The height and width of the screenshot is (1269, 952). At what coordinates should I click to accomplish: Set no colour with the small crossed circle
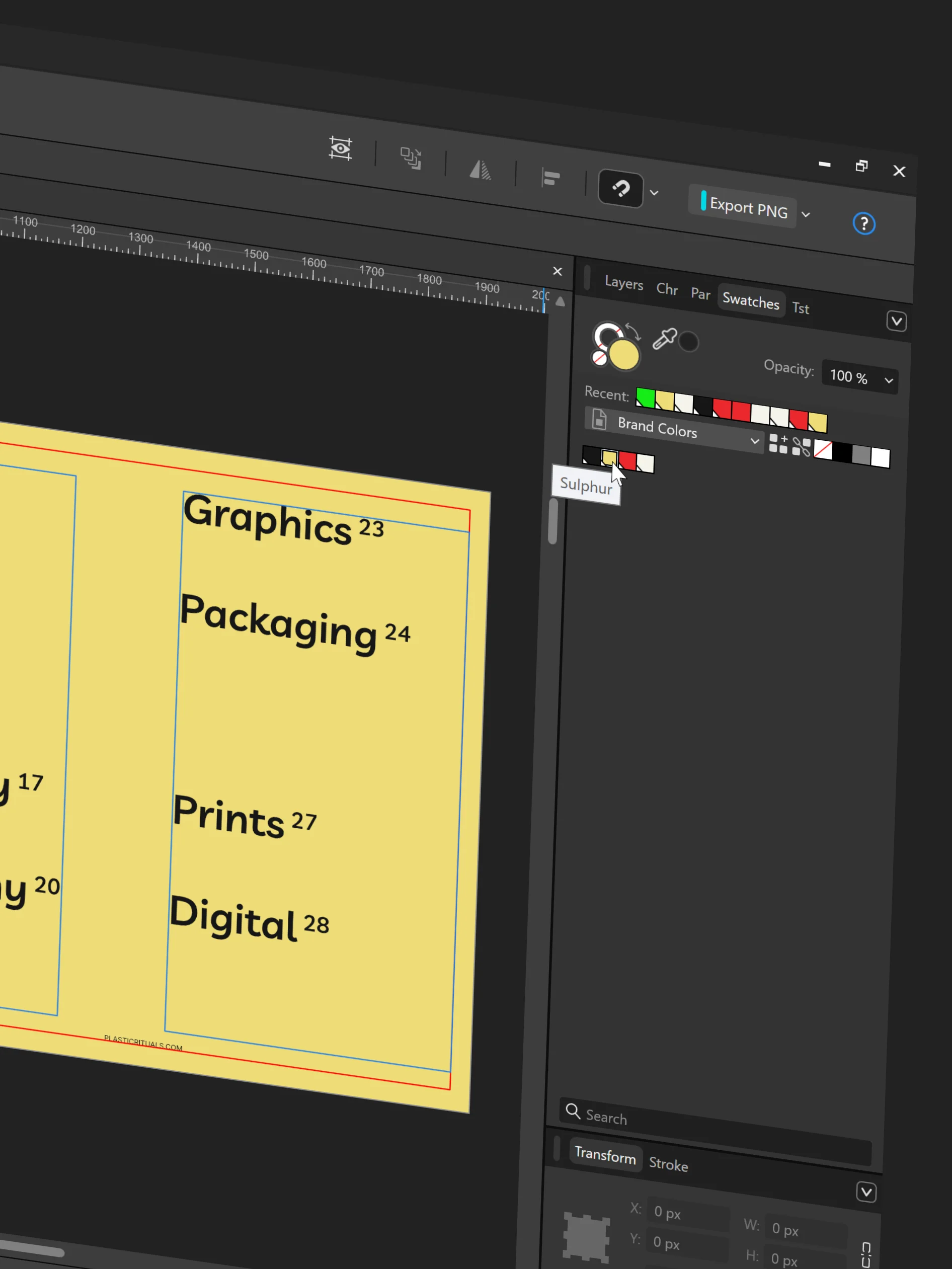pos(599,359)
